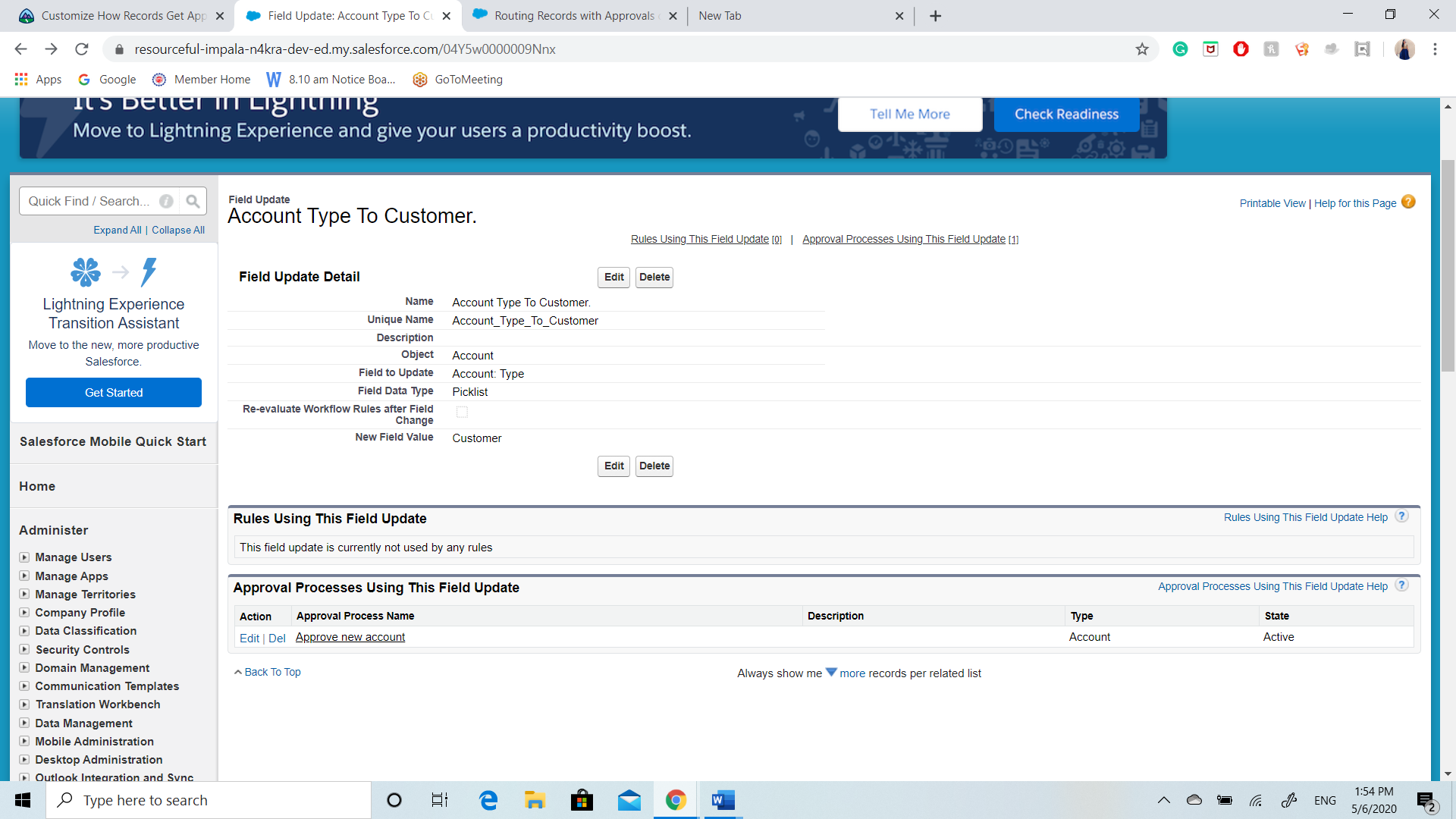Viewport: 1456px width, 819px height.
Task: Click the more records blue arrow
Action: point(831,672)
